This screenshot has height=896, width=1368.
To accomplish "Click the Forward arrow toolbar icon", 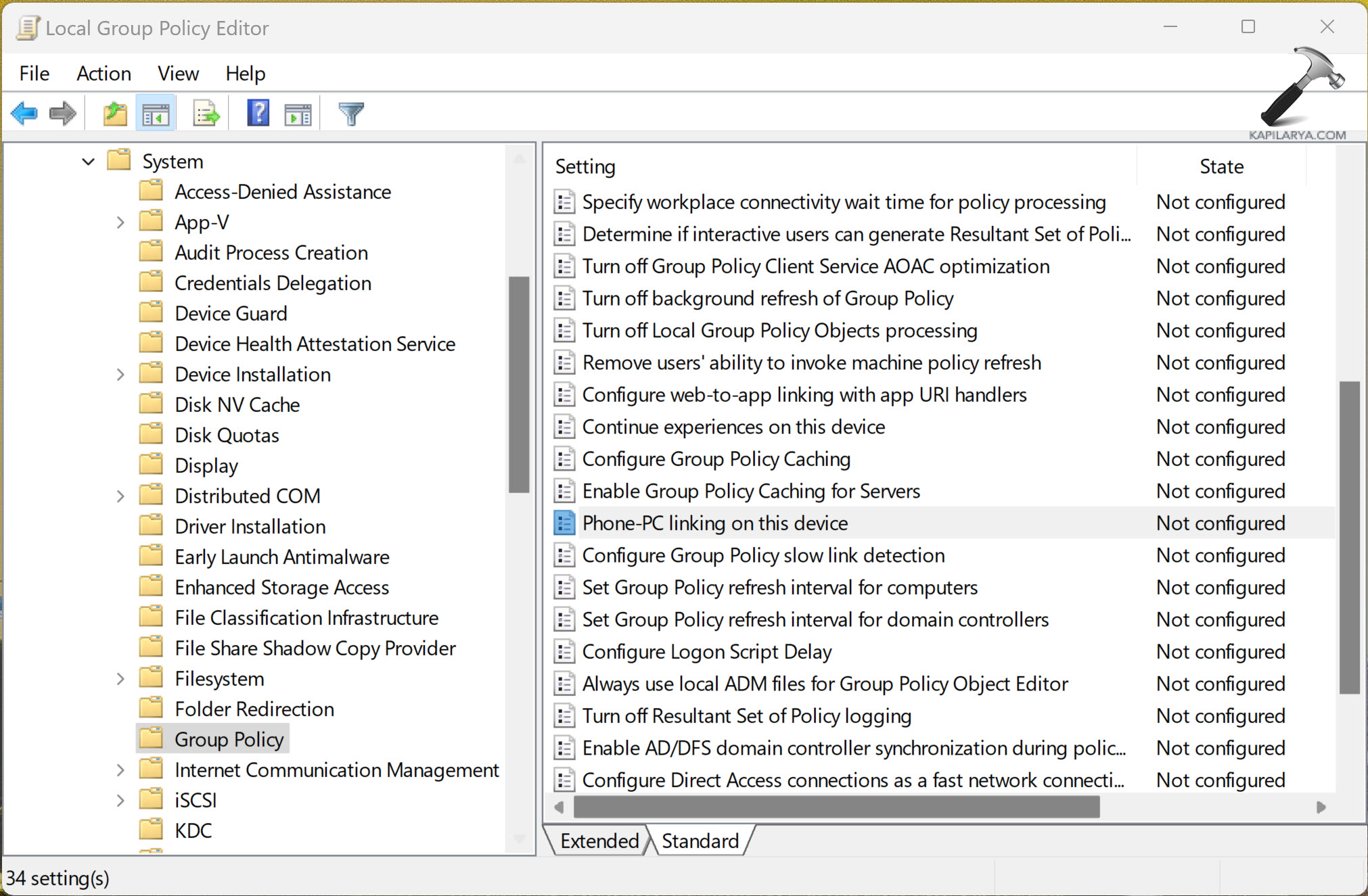I will (63, 114).
